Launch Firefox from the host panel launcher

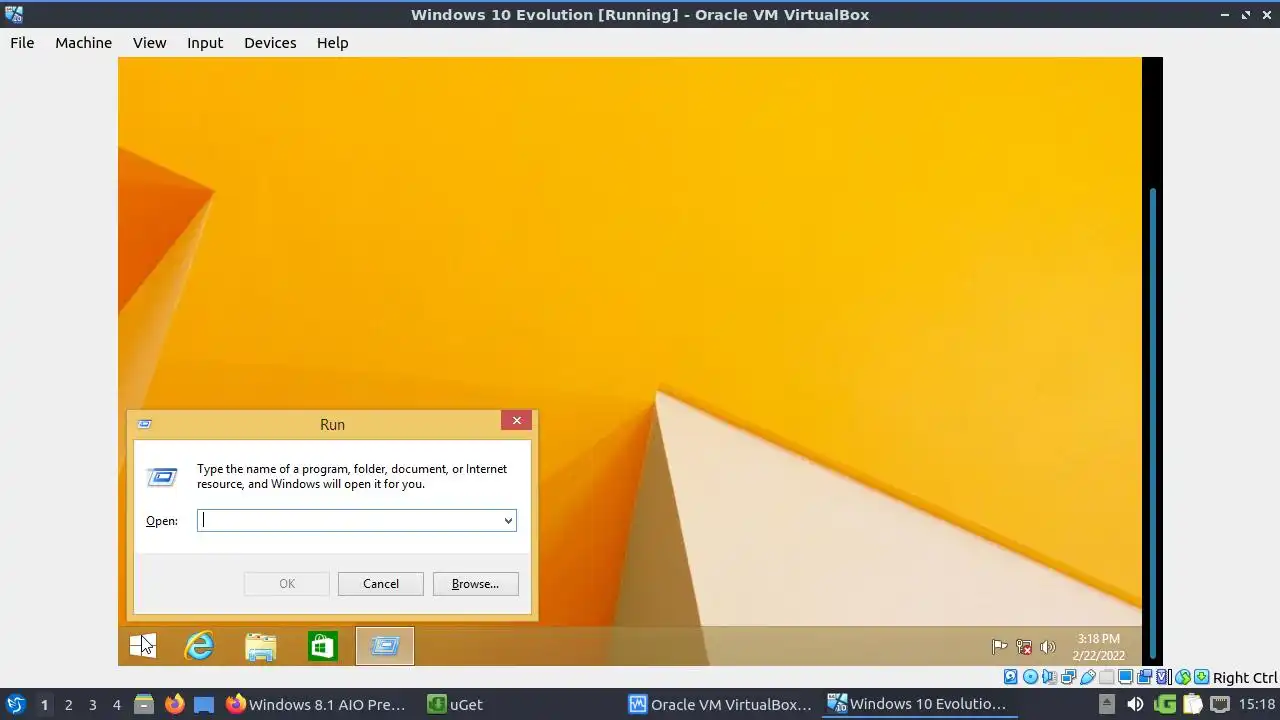(x=174, y=704)
